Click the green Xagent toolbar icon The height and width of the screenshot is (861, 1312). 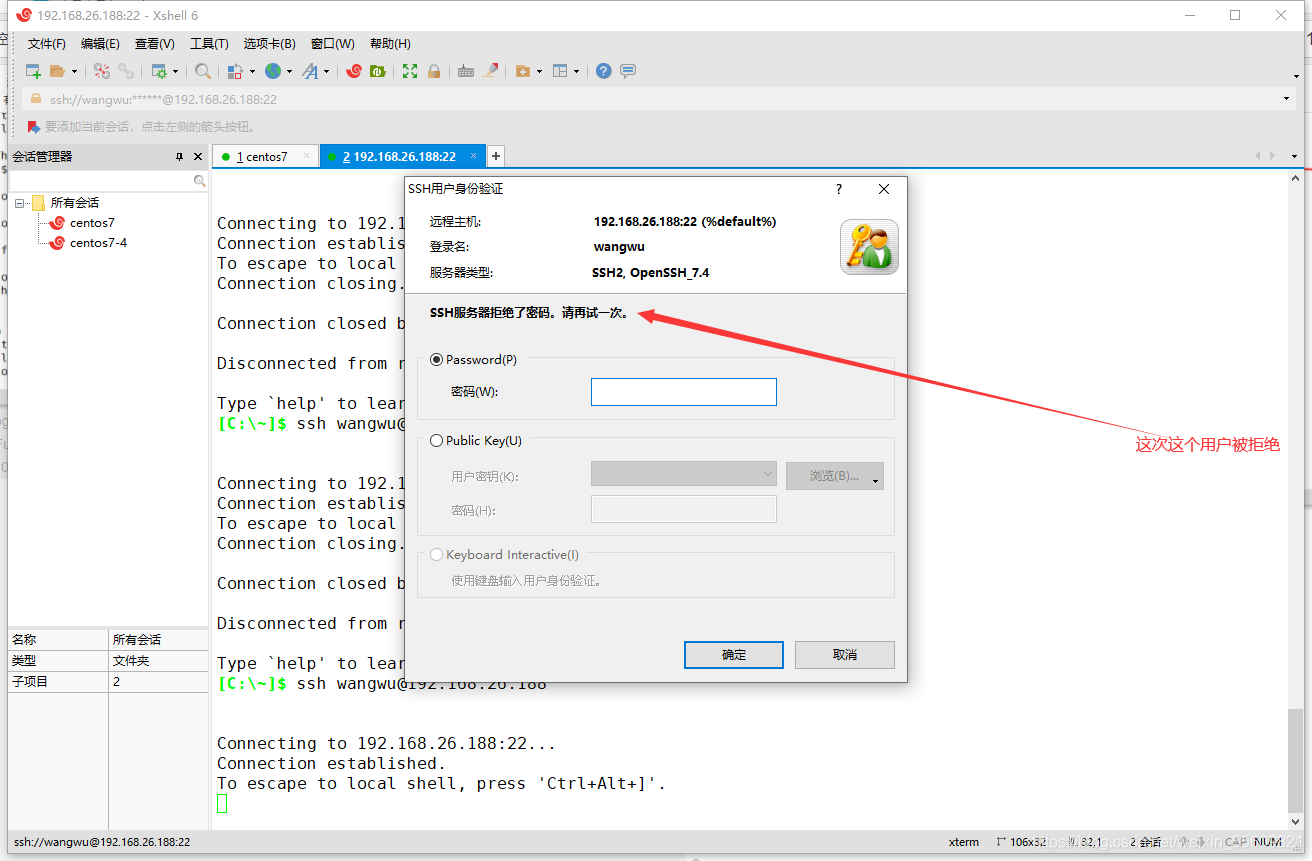coord(378,71)
